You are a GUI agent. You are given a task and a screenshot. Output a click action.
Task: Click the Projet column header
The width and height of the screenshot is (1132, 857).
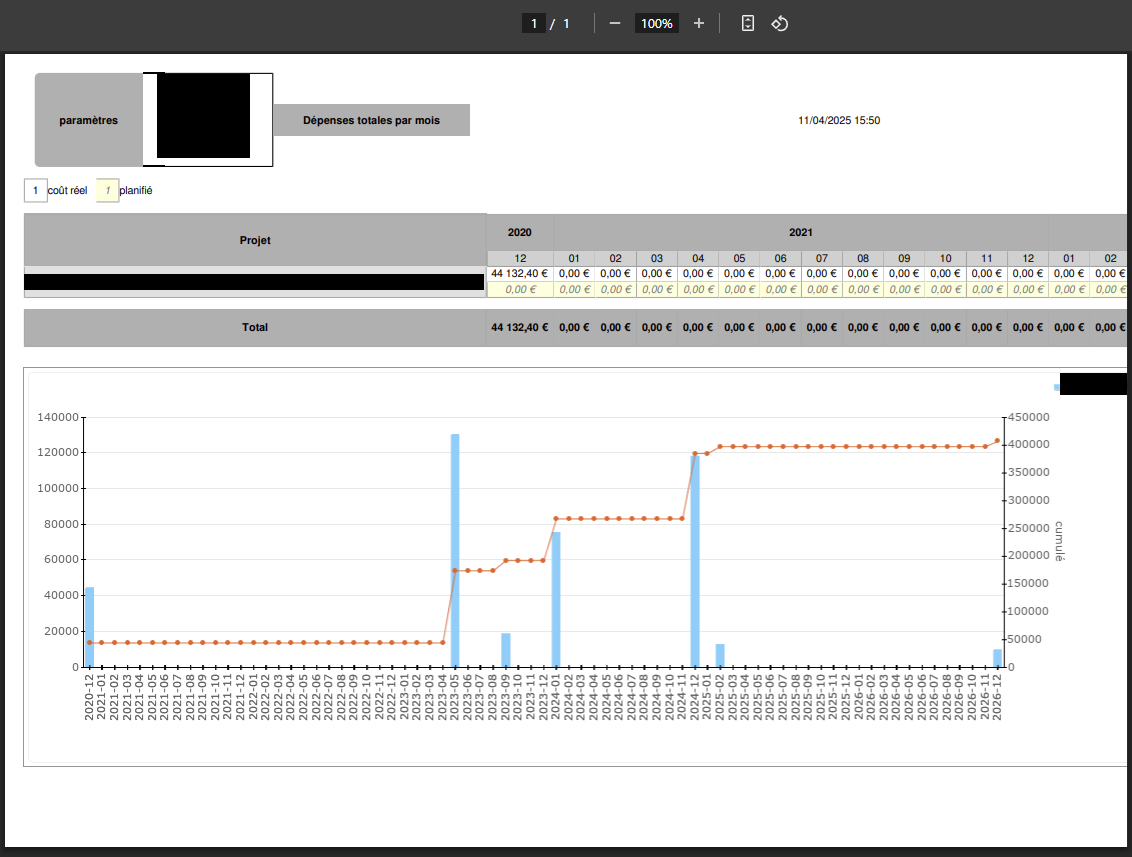tap(255, 240)
